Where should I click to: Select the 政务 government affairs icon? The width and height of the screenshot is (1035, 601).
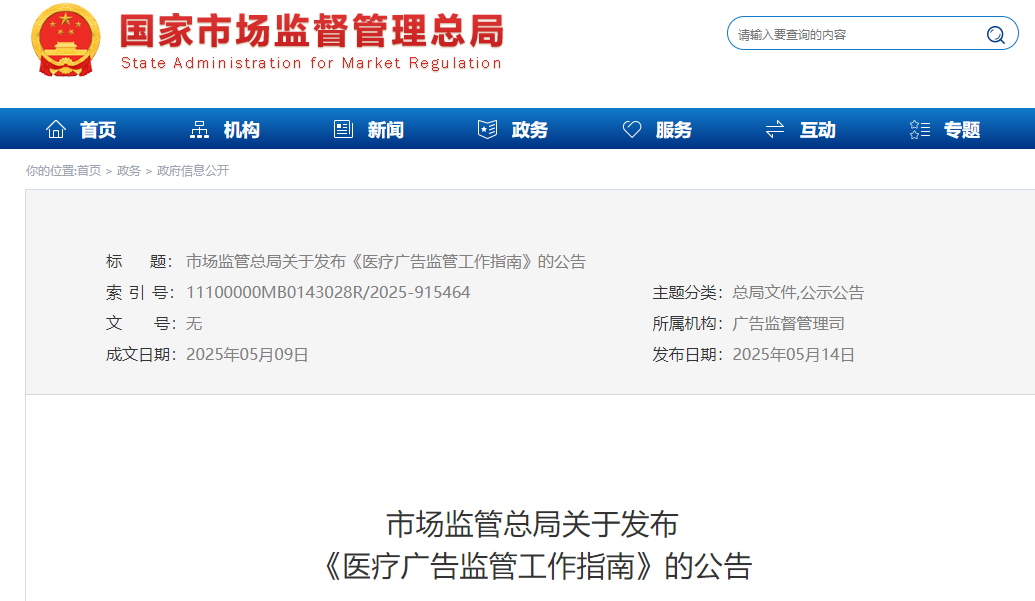487,128
